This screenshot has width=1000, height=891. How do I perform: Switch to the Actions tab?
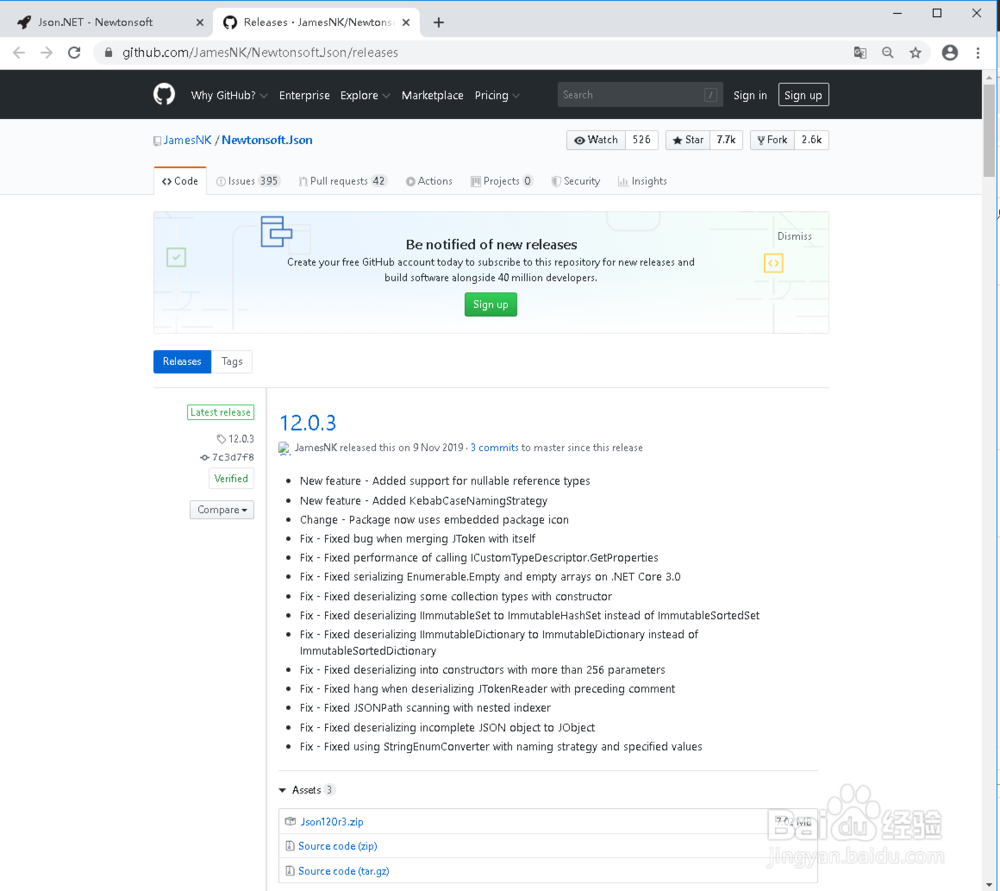pyautogui.click(x=429, y=181)
